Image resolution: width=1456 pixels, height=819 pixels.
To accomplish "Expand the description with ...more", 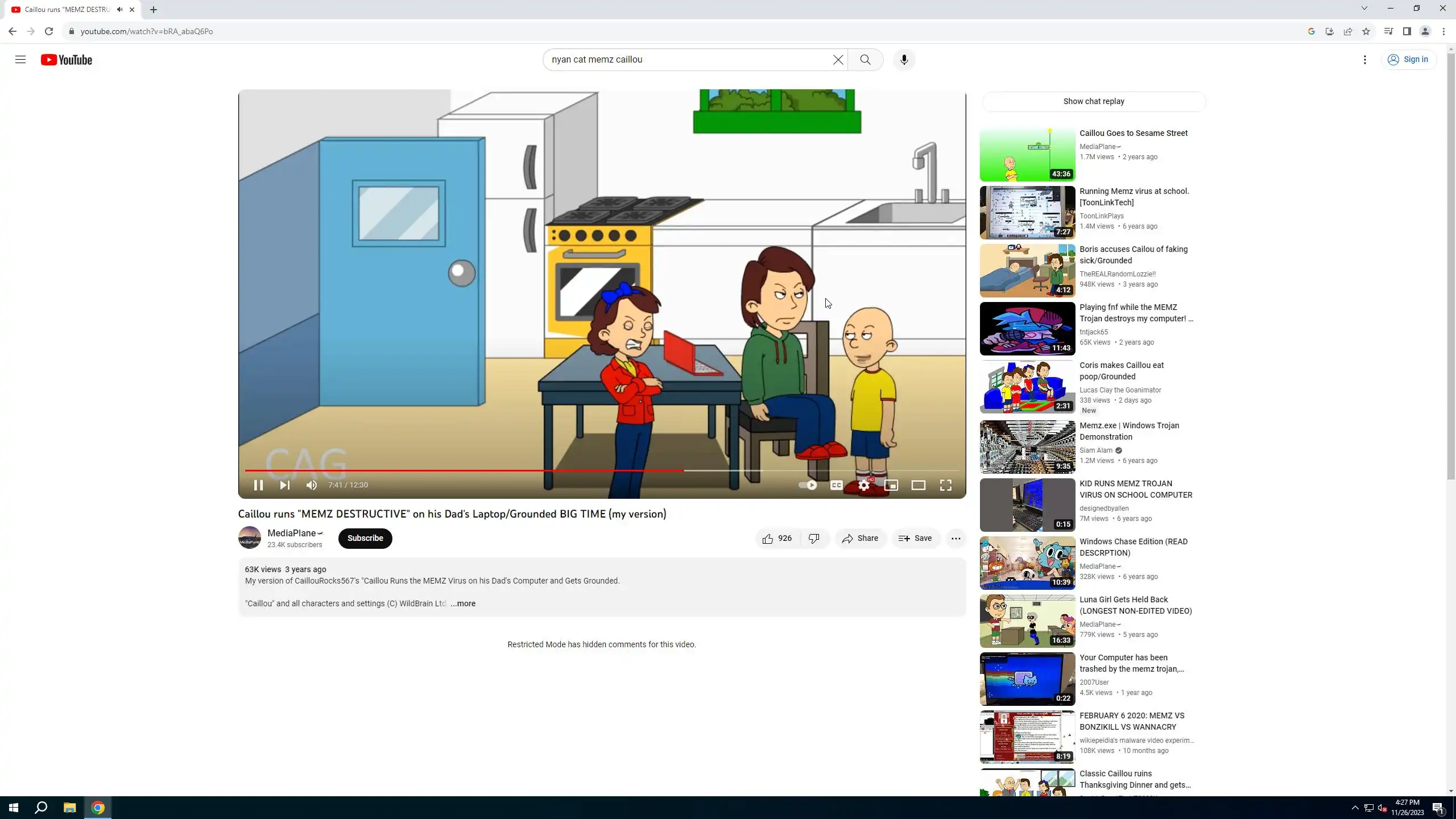I will tap(463, 603).
